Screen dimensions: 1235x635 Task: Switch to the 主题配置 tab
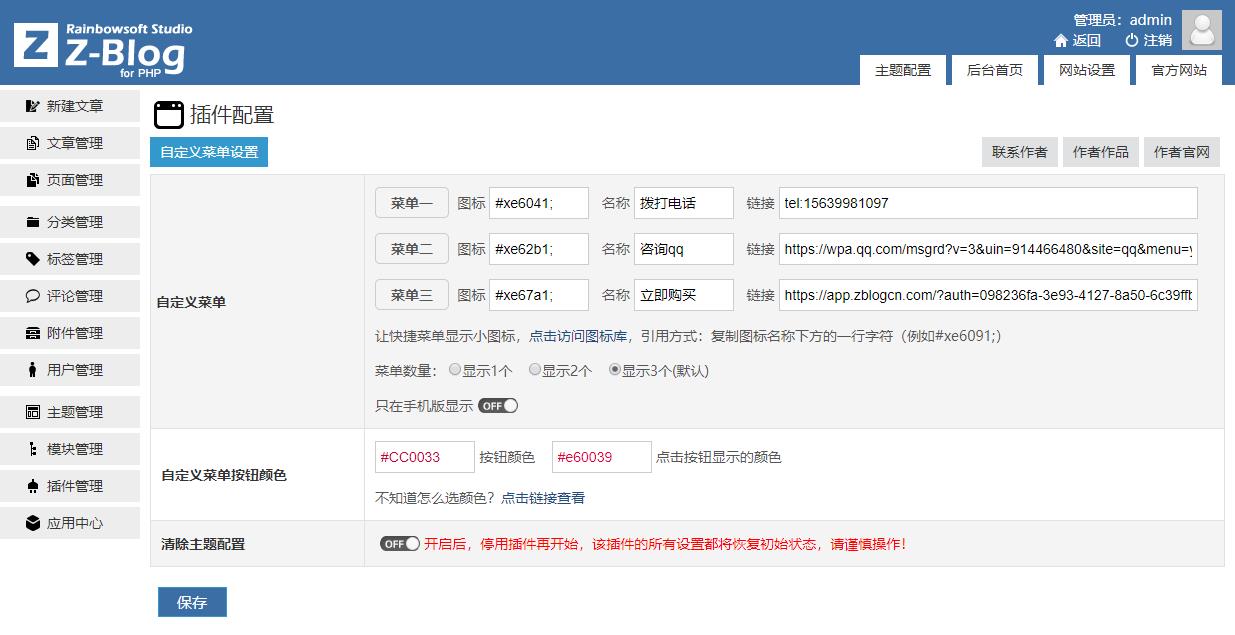point(902,70)
